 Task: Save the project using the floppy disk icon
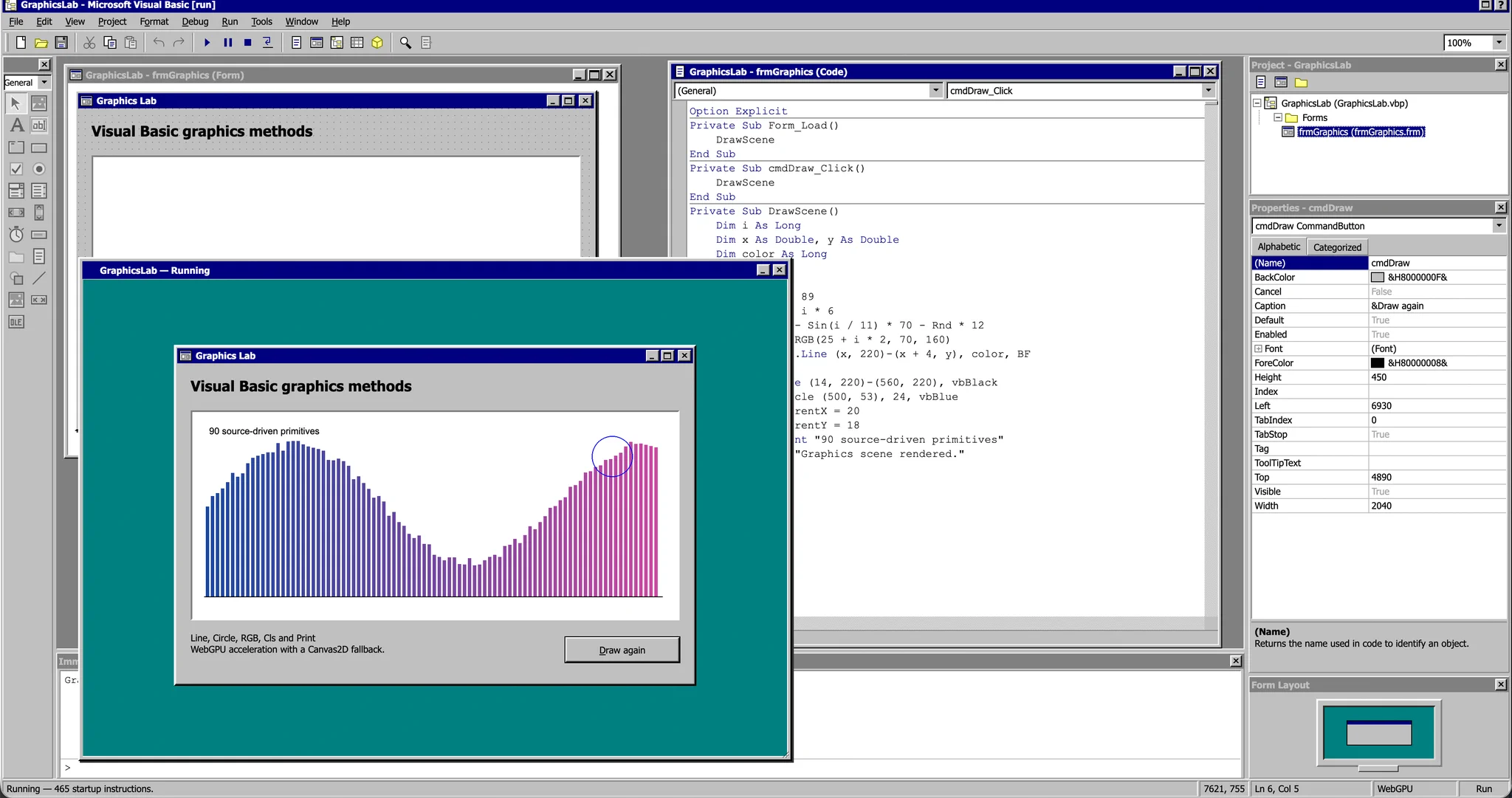tap(61, 43)
